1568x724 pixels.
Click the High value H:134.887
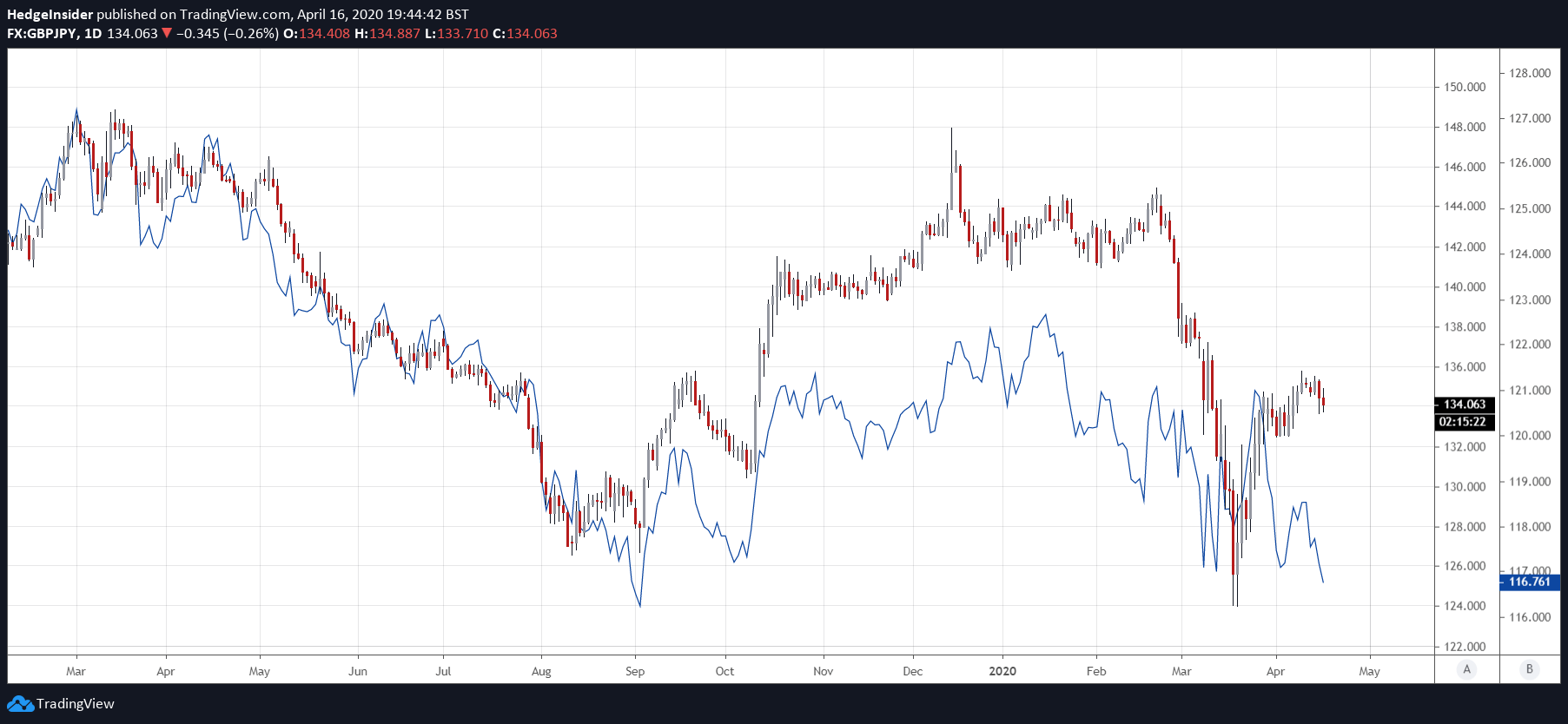pyautogui.click(x=387, y=34)
